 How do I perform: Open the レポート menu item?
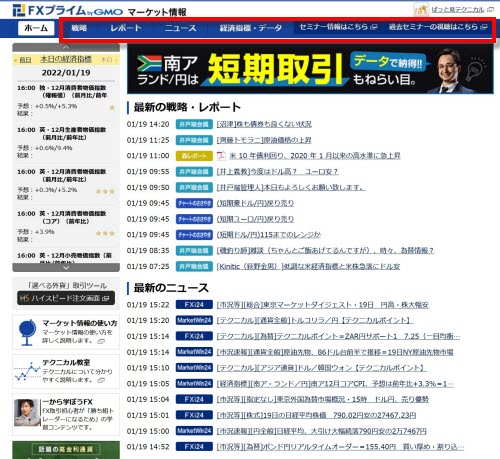126,28
